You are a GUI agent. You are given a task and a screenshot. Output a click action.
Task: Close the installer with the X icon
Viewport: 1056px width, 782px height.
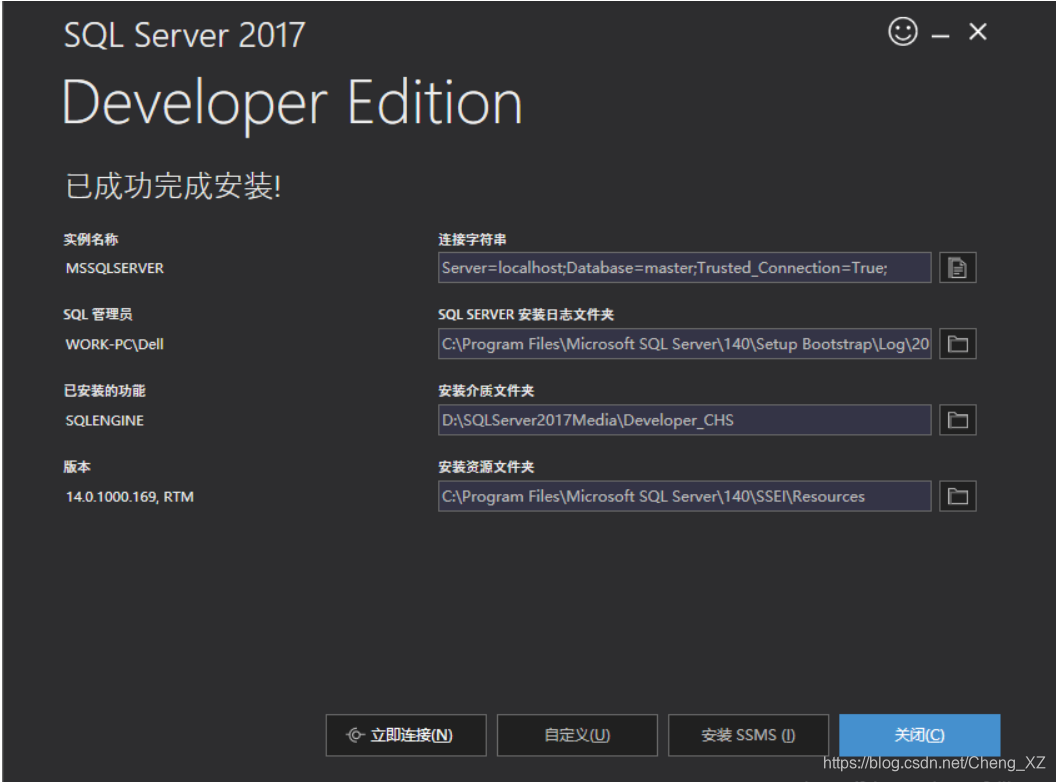(978, 32)
